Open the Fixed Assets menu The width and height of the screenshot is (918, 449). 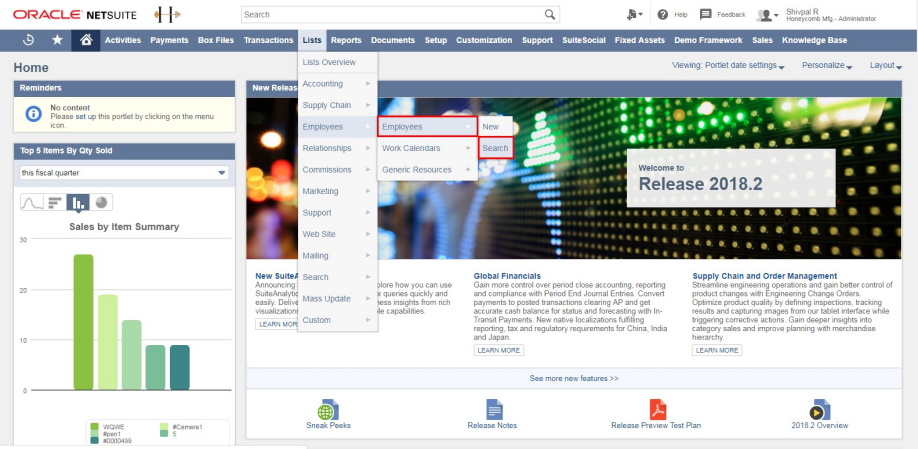pyautogui.click(x=639, y=40)
